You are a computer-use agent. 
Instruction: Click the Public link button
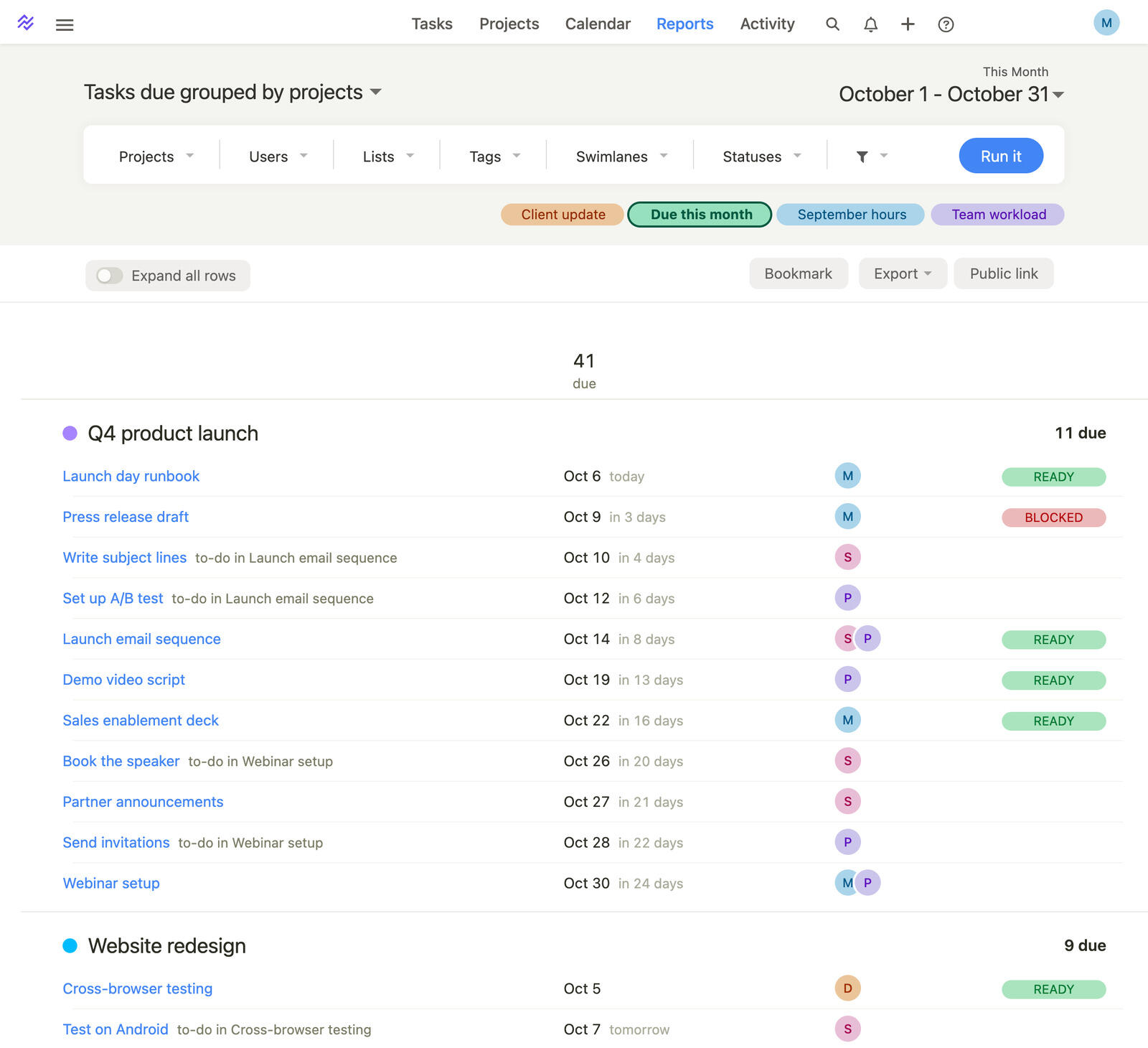pyautogui.click(x=1004, y=273)
